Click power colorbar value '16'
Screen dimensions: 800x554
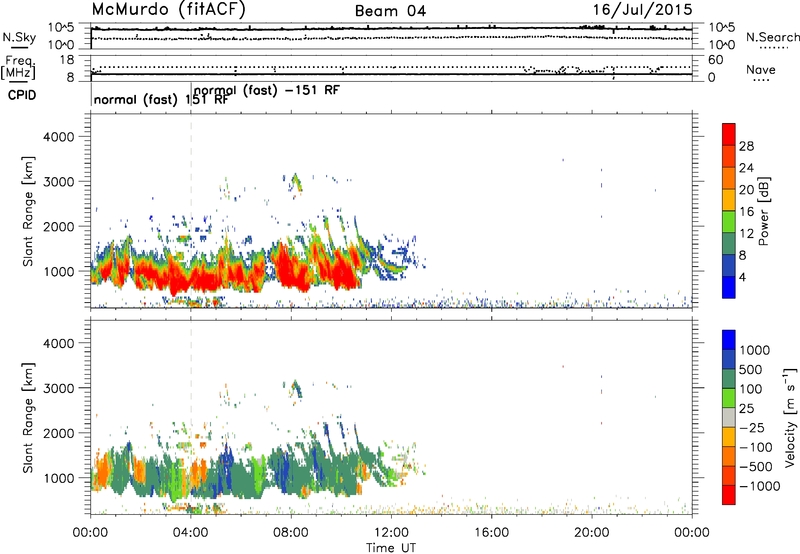pos(746,212)
